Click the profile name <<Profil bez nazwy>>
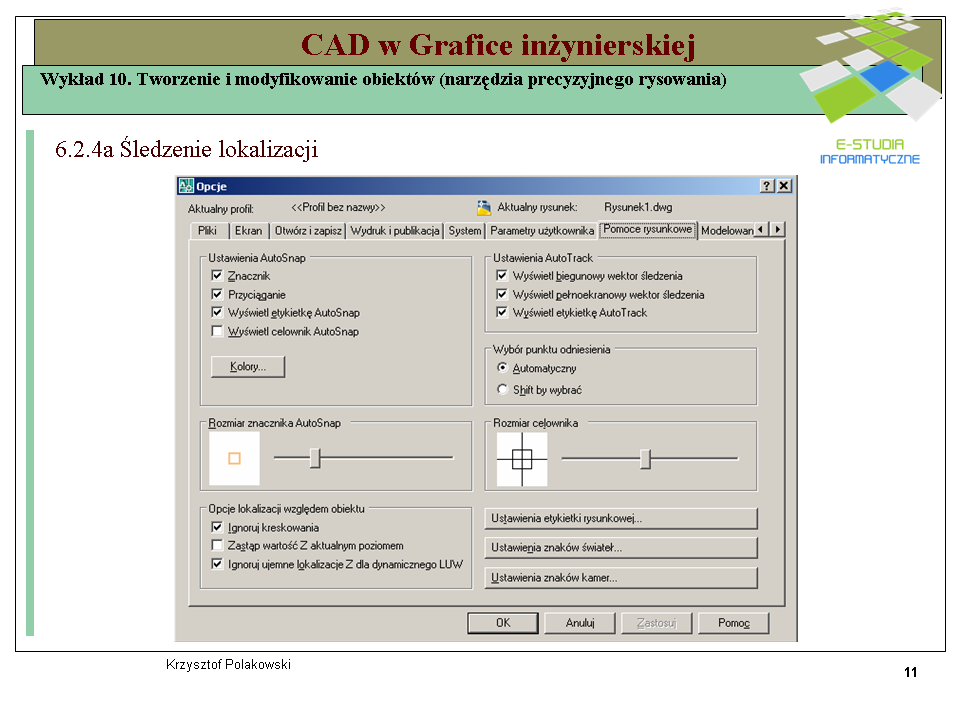Viewport: 960px width, 720px height. (x=338, y=208)
